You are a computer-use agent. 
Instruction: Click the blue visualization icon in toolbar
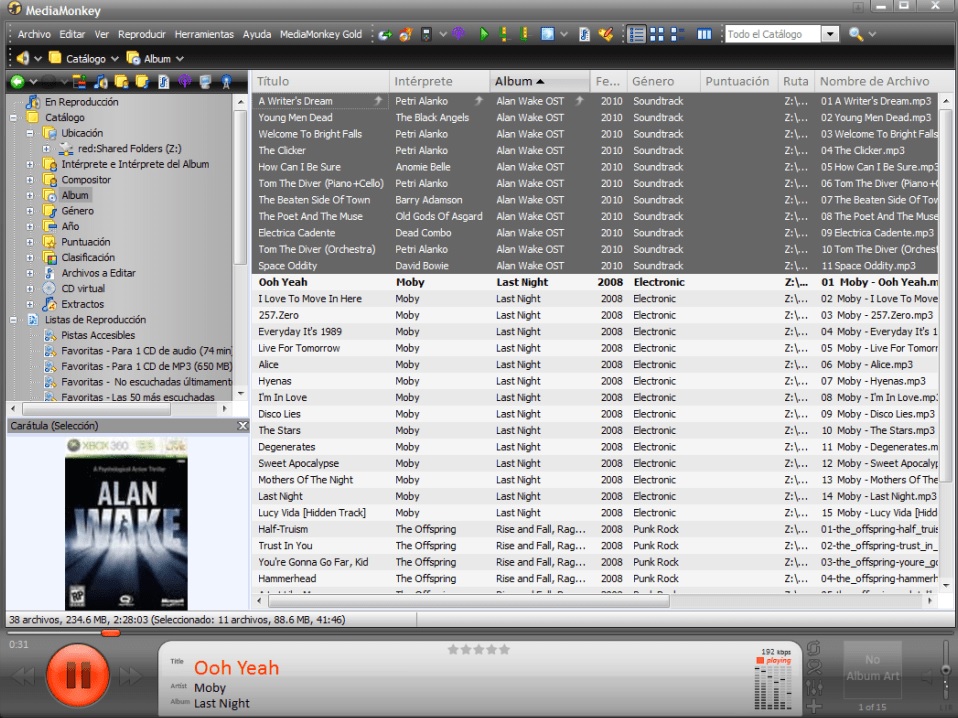click(547, 34)
